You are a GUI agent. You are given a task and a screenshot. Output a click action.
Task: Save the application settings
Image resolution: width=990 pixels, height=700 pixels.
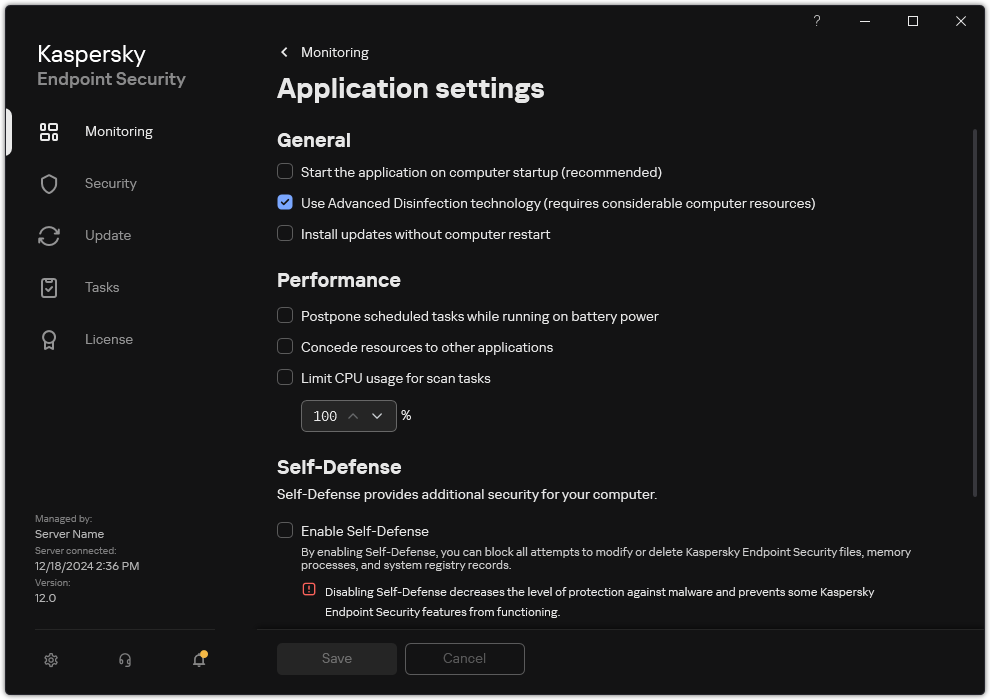[336, 658]
